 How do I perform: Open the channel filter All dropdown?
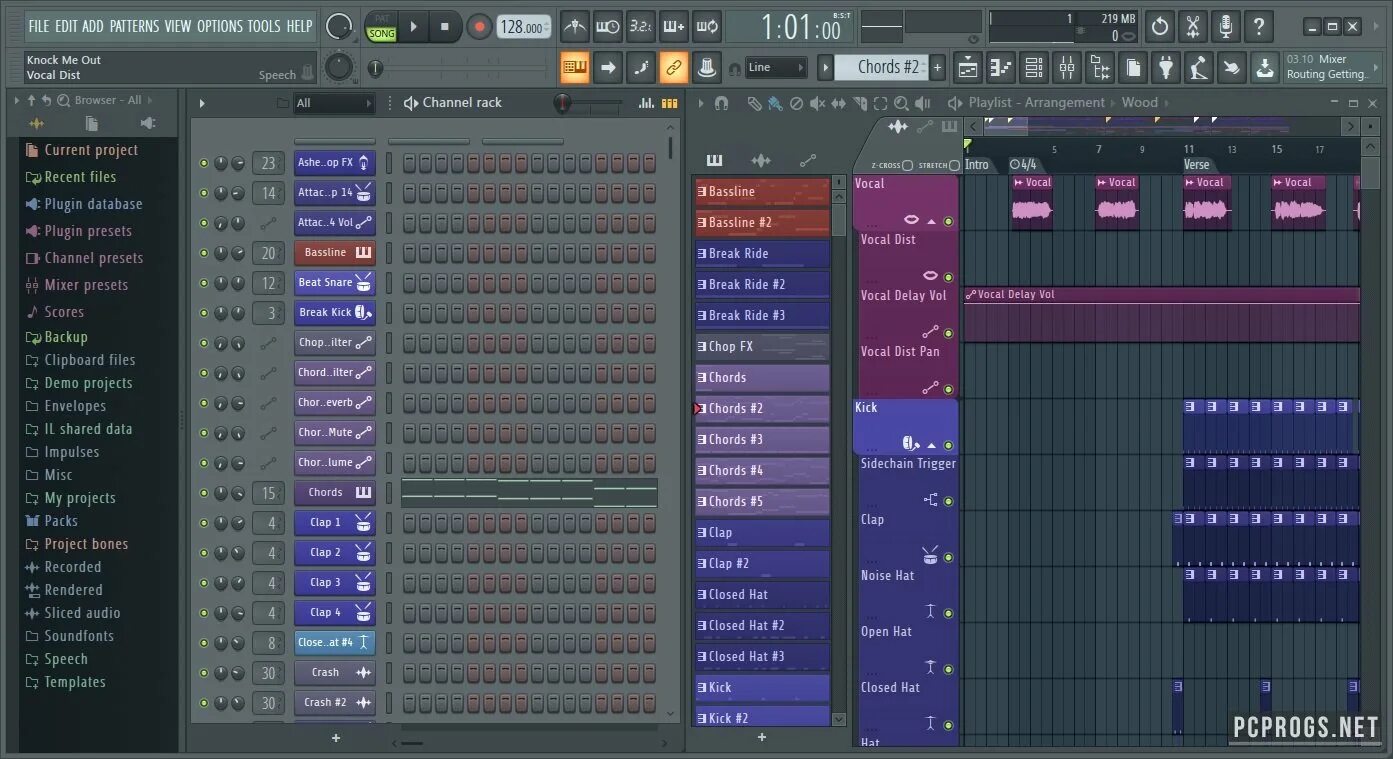click(333, 103)
